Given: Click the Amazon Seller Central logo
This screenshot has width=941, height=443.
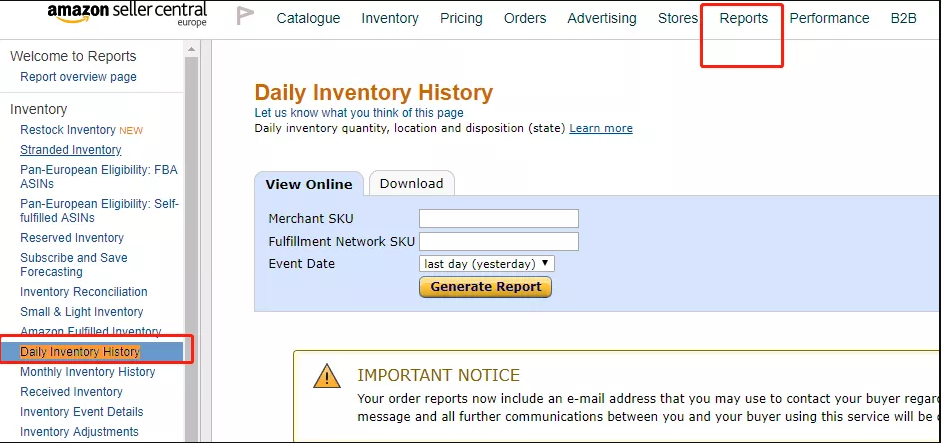Looking at the screenshot, I should coord(127,13).
